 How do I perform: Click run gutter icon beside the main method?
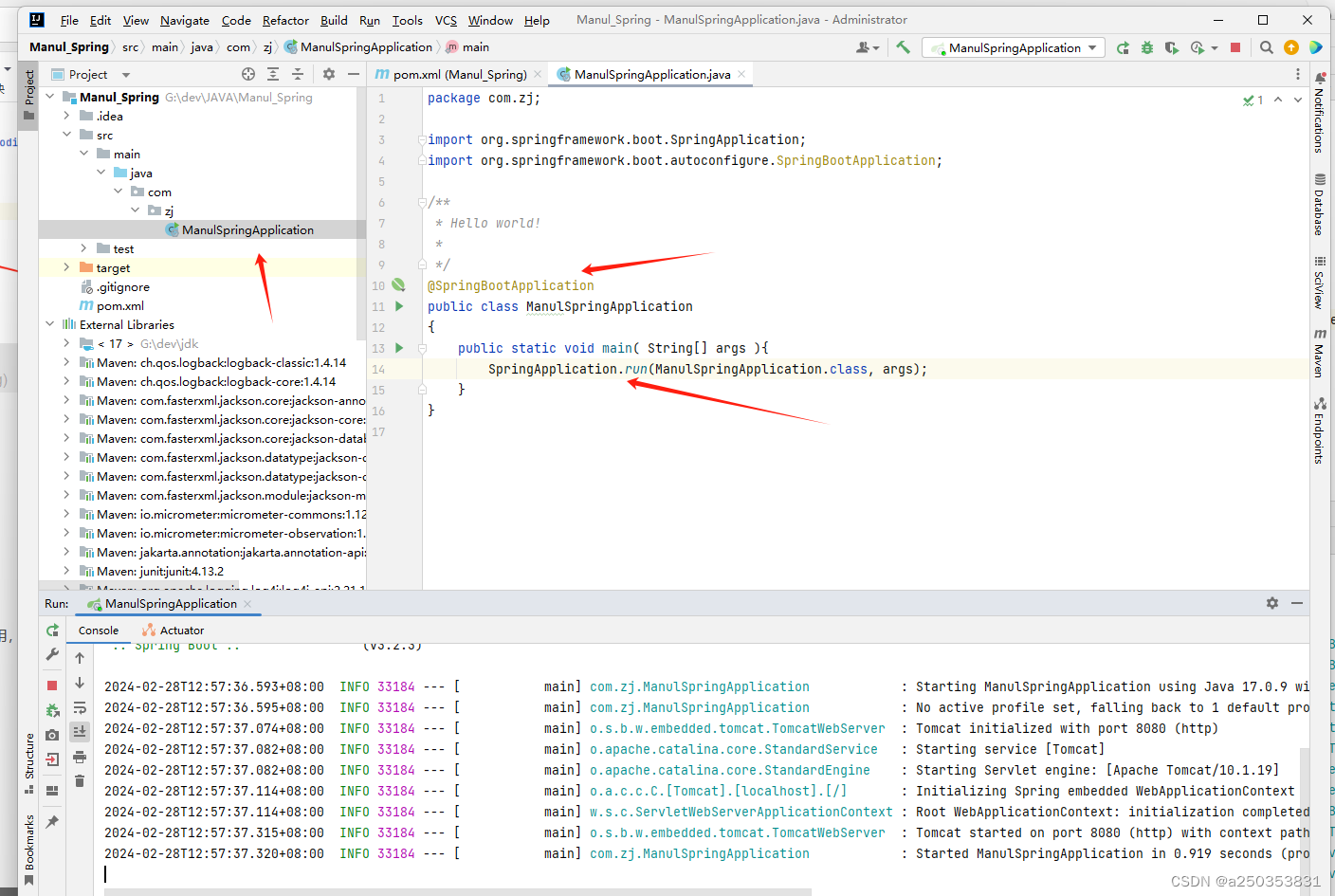pos(399,348)
